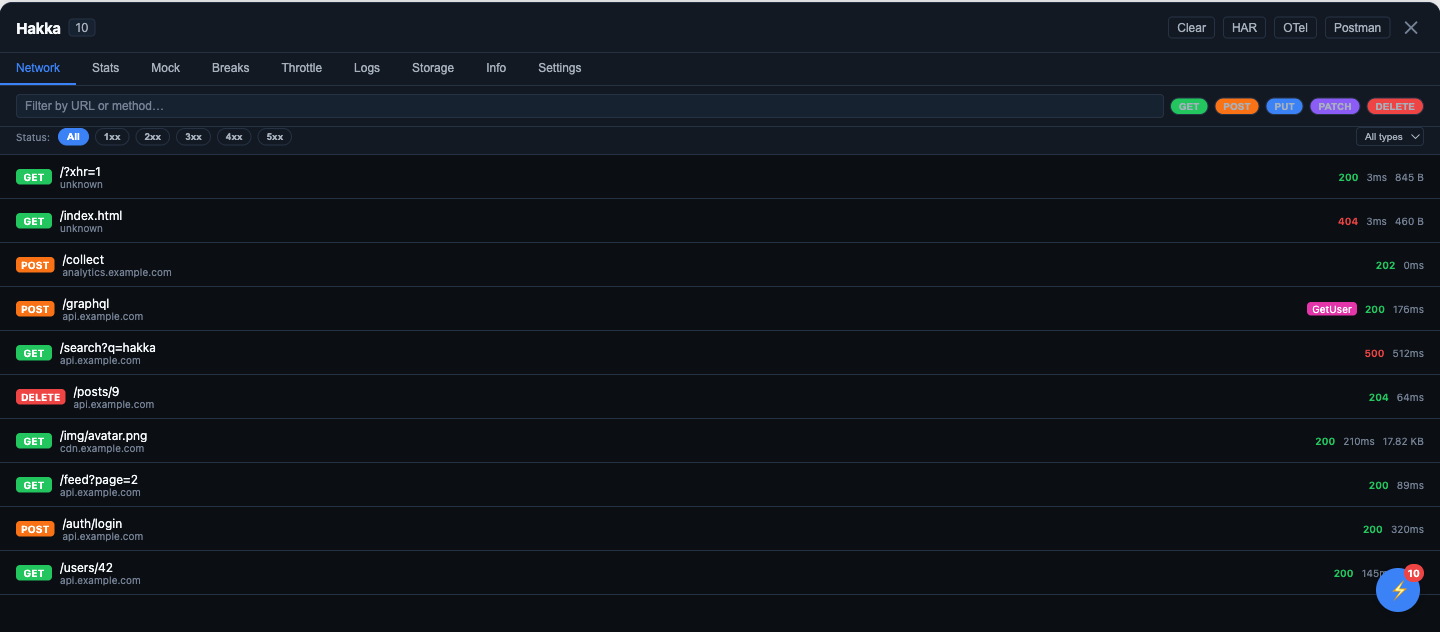
Task: Click the request count badge 10 beside Hakka
Action: click(82, 28)
